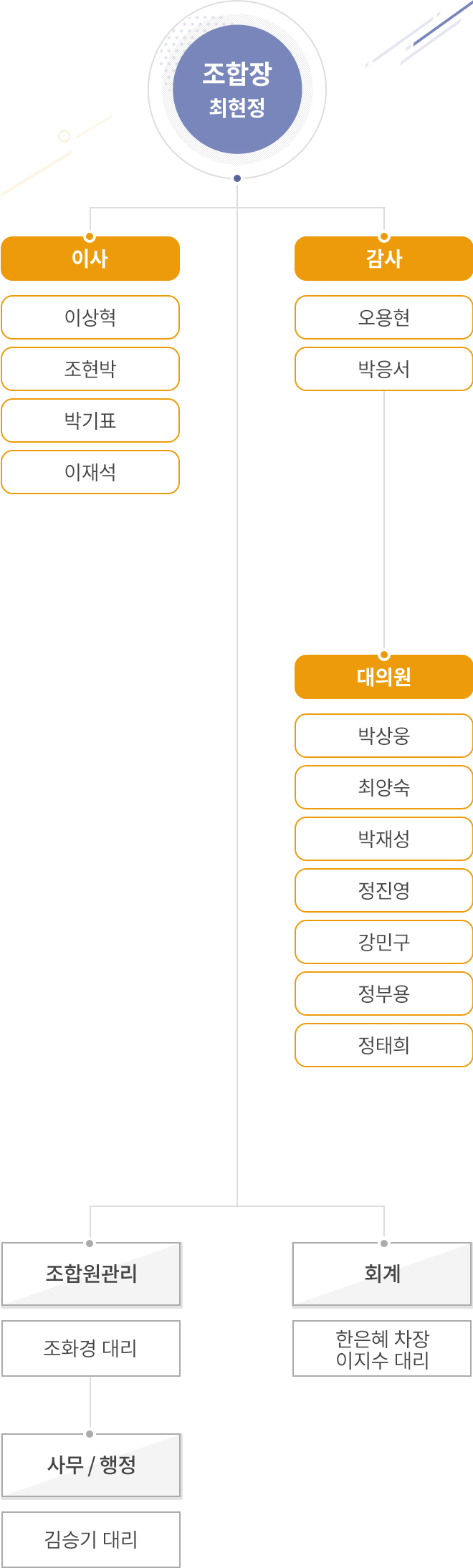Viewport: 473px width, 1568px height.
Task: Open the 회계 department box
Action: coord(382,1274)
